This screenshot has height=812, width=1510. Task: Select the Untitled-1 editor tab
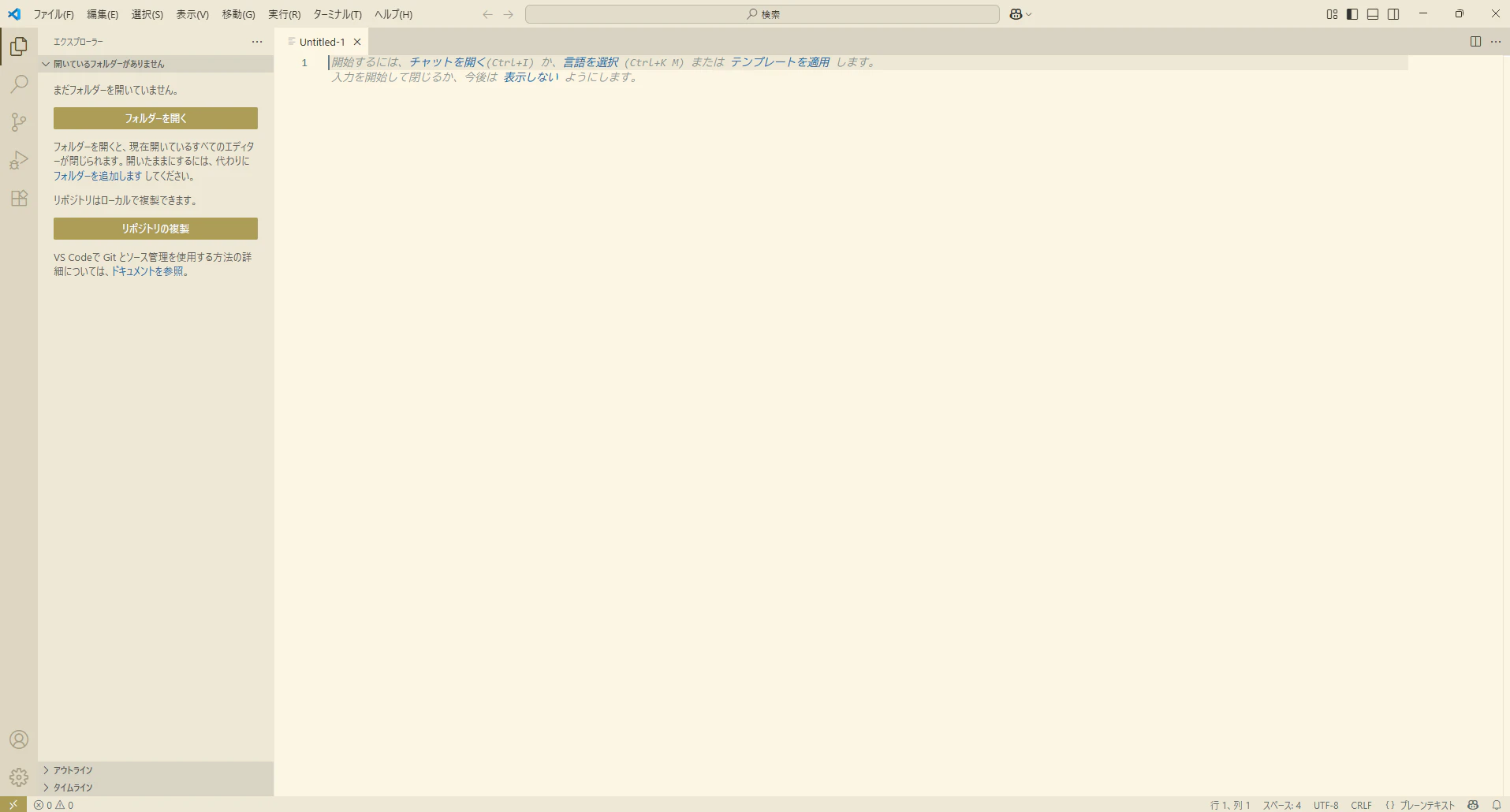click(x=322, y=42)
